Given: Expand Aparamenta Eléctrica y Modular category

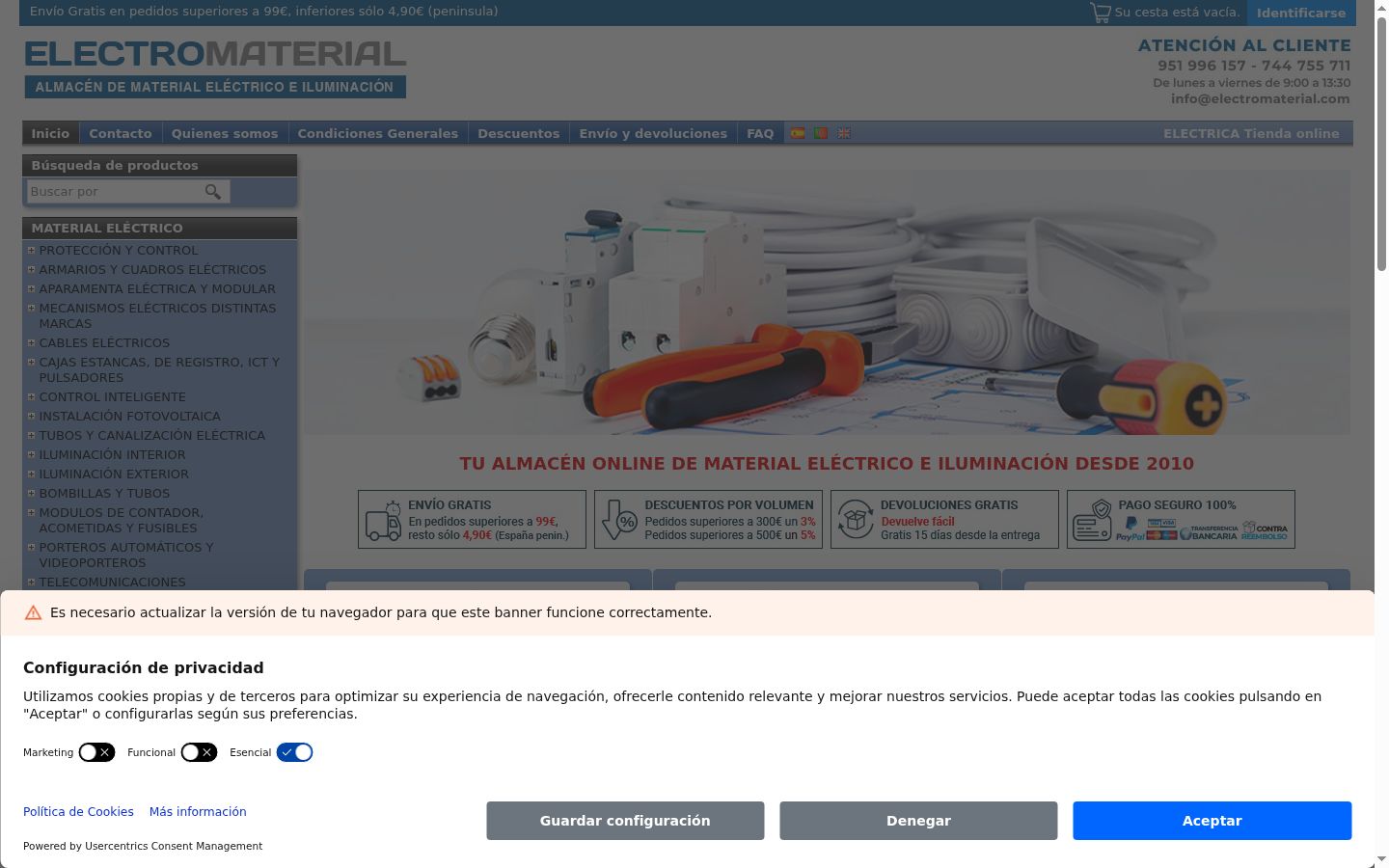Looking at the screenshot, I should tap(31, 288).
